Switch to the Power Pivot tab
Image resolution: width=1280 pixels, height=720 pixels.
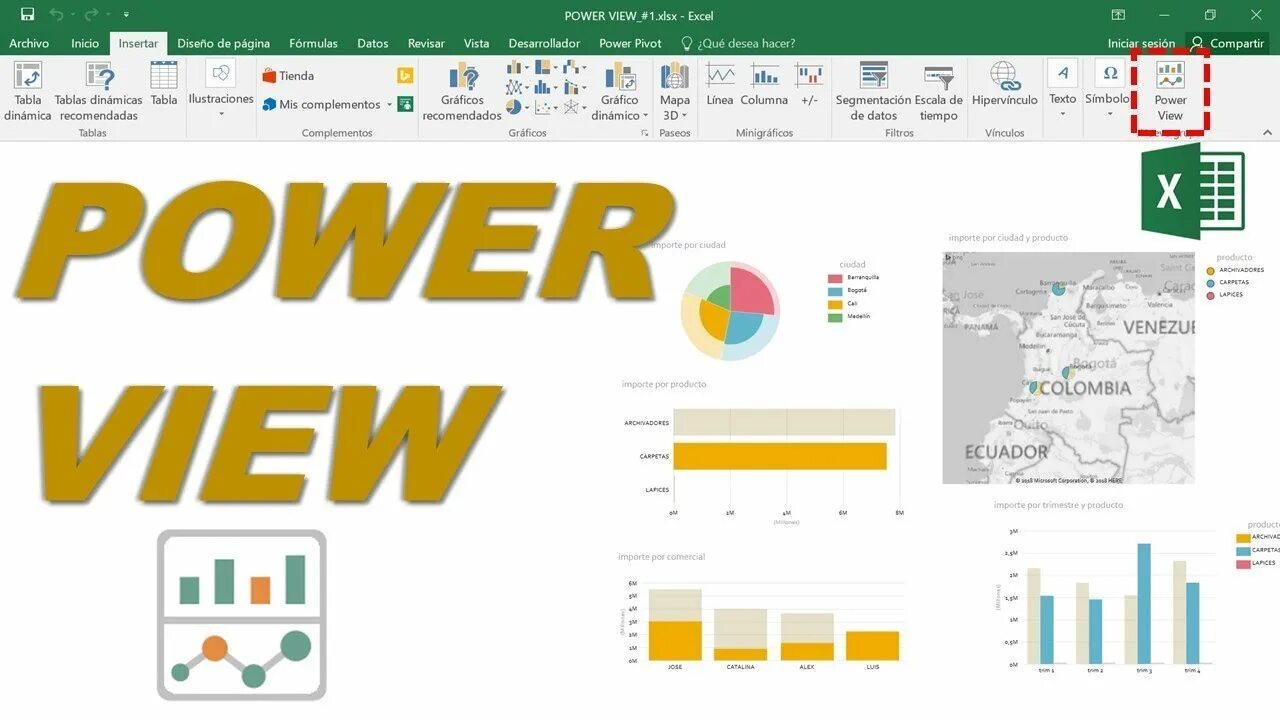(x=630, y=43)
